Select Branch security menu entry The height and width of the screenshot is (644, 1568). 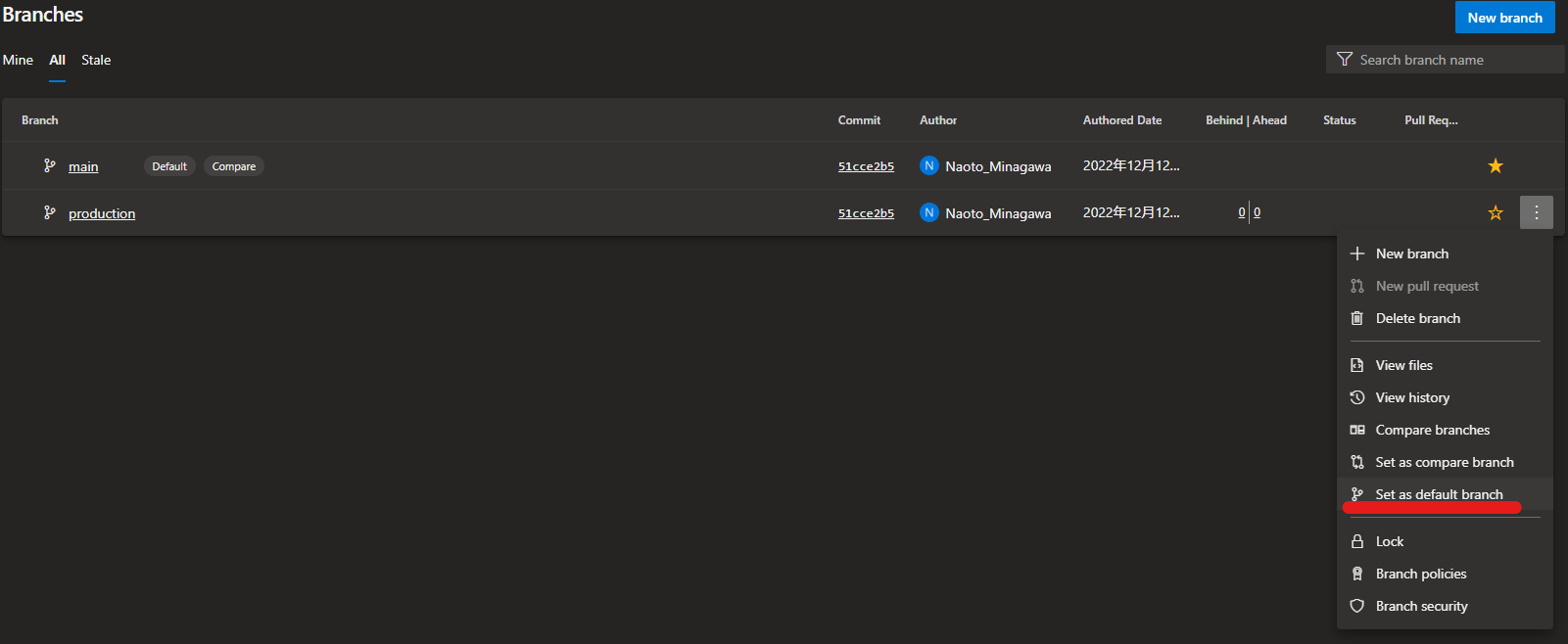point(1445,606)
